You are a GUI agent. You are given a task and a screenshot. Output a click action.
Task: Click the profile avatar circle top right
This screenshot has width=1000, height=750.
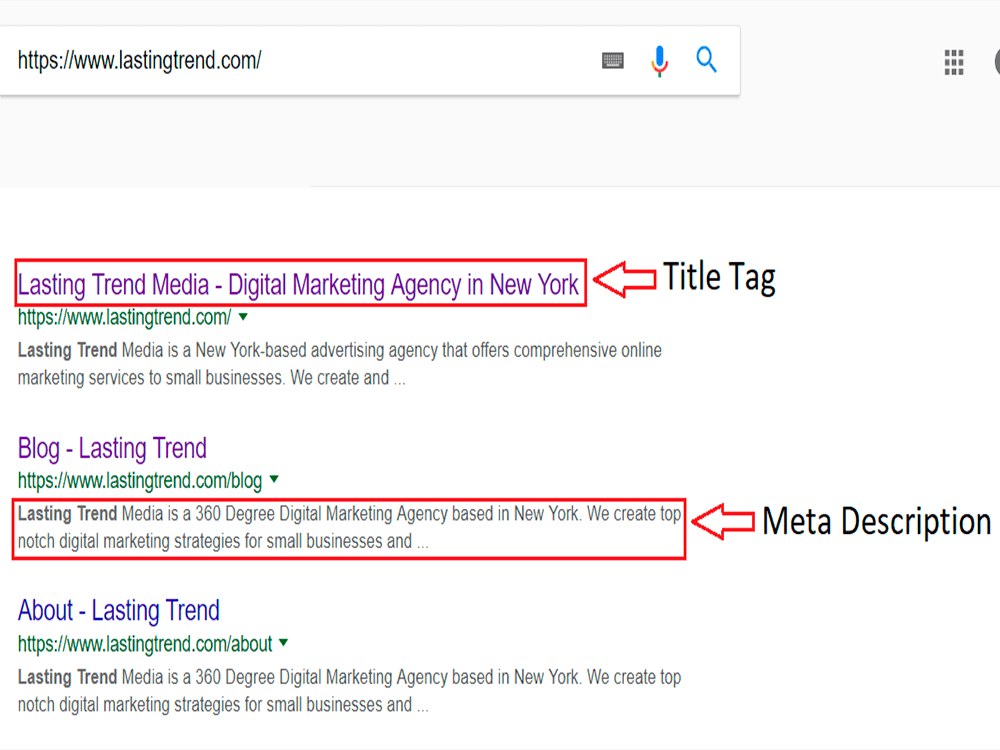(996, 62)
